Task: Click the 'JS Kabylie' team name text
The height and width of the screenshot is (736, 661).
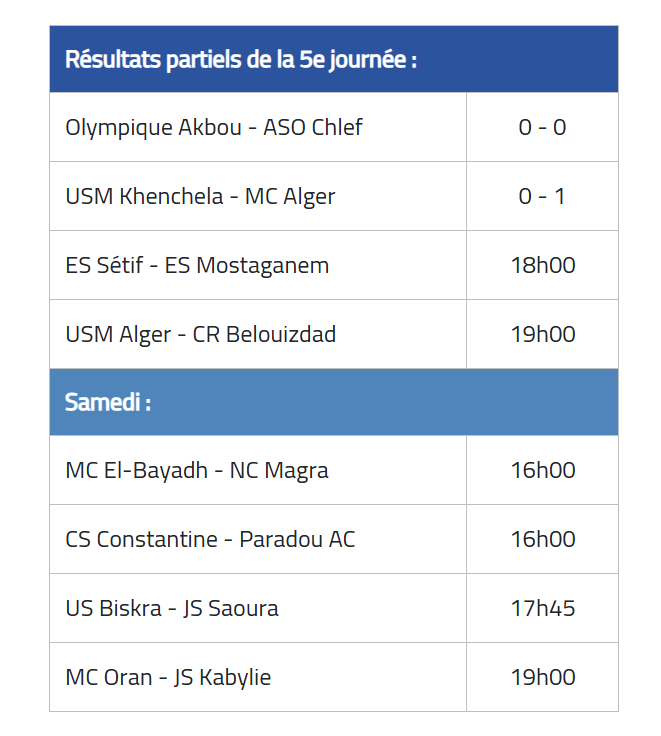Action: click(223, 678)
